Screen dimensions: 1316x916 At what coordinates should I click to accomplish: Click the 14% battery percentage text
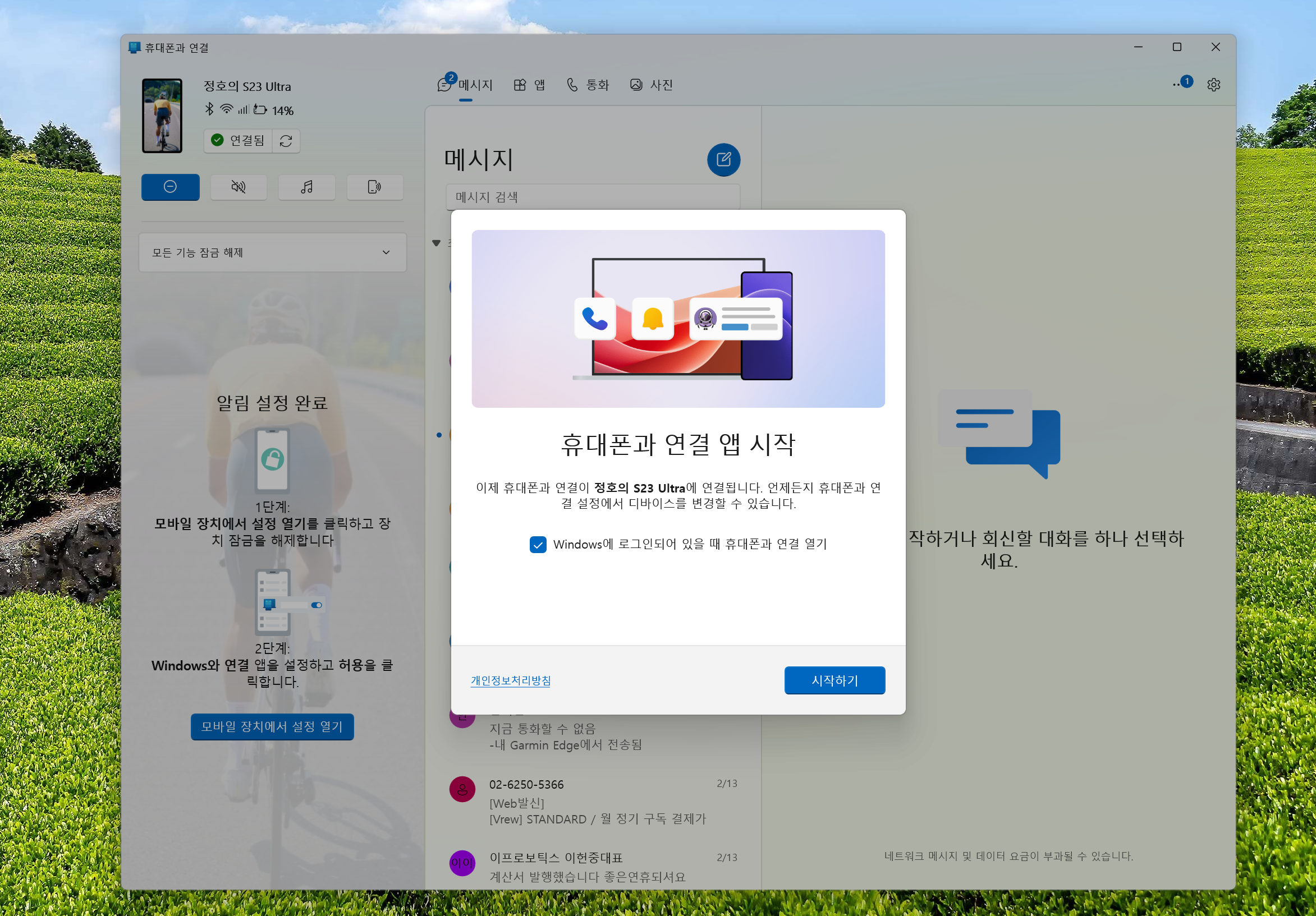283,111
